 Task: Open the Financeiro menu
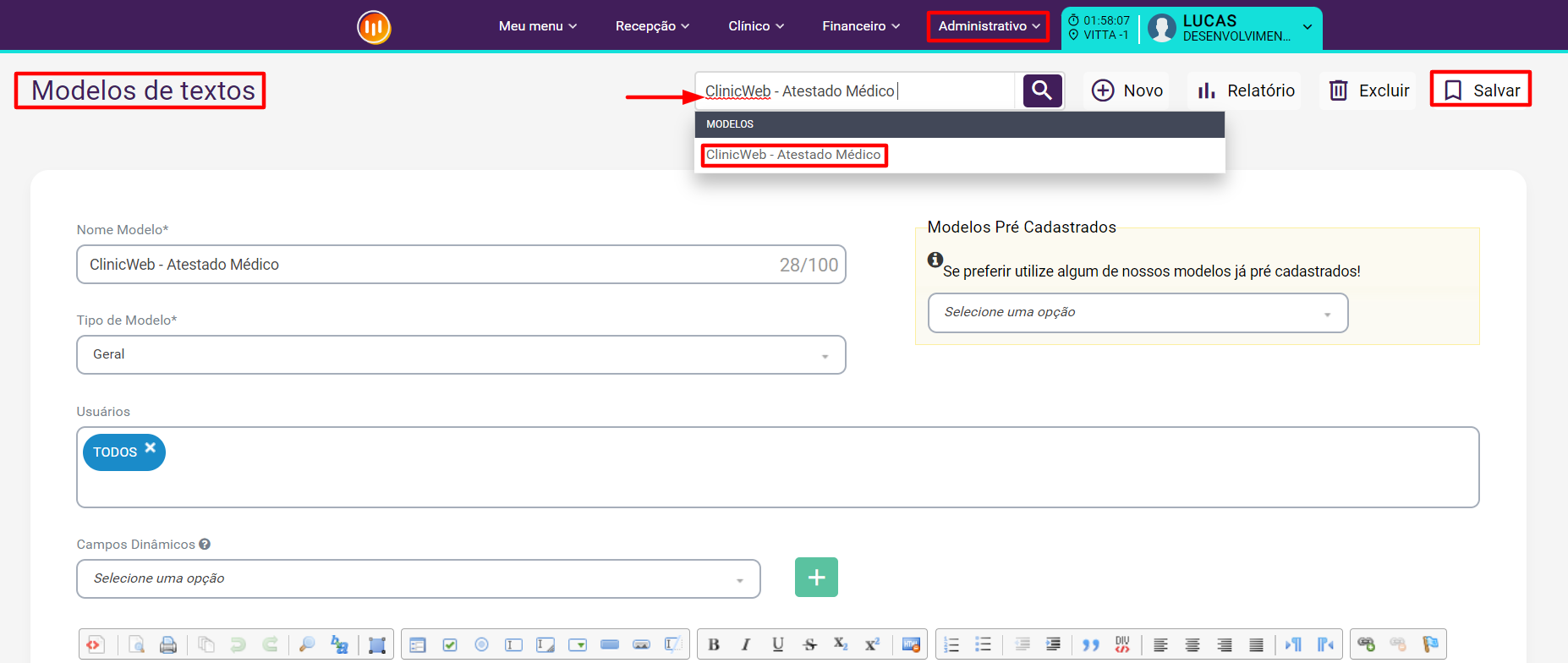(861, 26)
